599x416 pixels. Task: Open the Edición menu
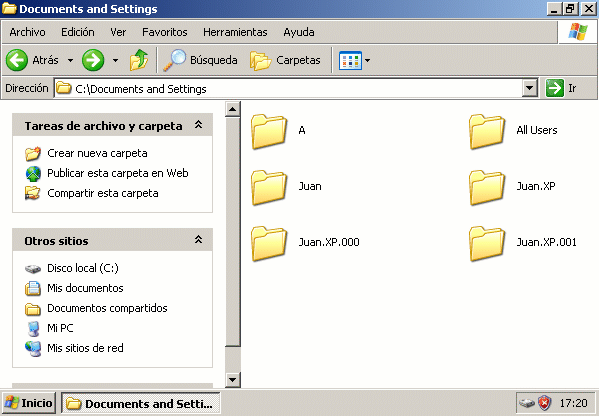[x=78, y=32]
